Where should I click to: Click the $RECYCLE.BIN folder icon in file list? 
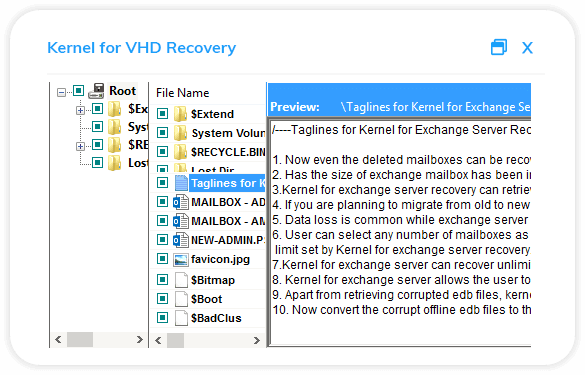pyautogui.click(x=181, y=151)
